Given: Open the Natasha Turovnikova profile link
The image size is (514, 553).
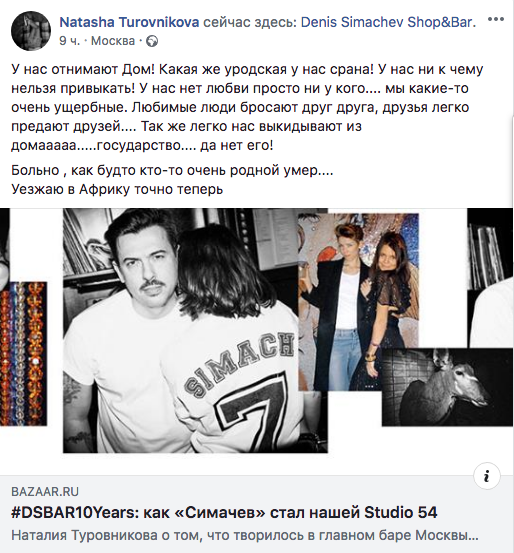Looking at the screenshot, I should pos(129,22).
